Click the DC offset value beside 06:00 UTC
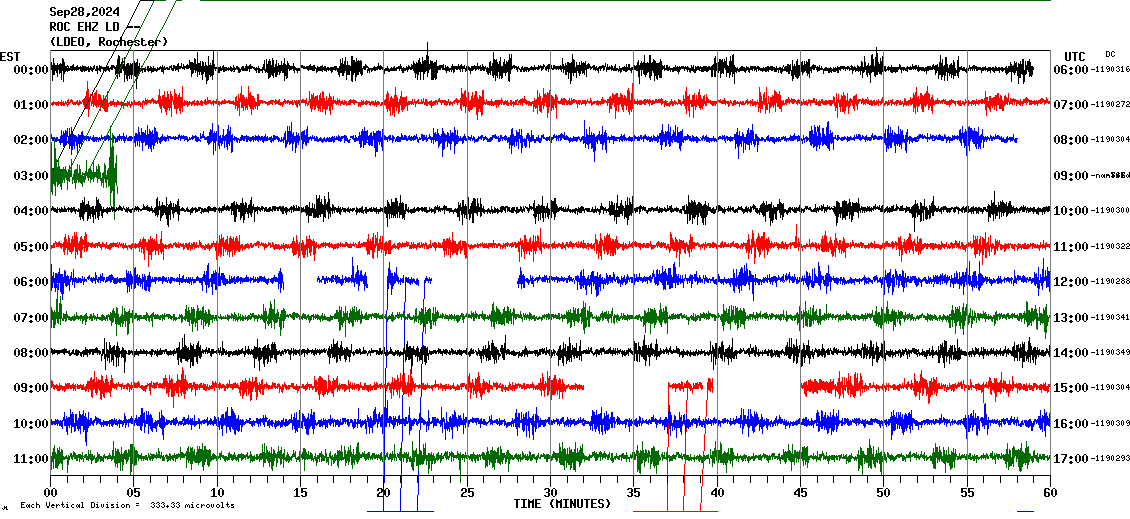 coord(1111,70)
